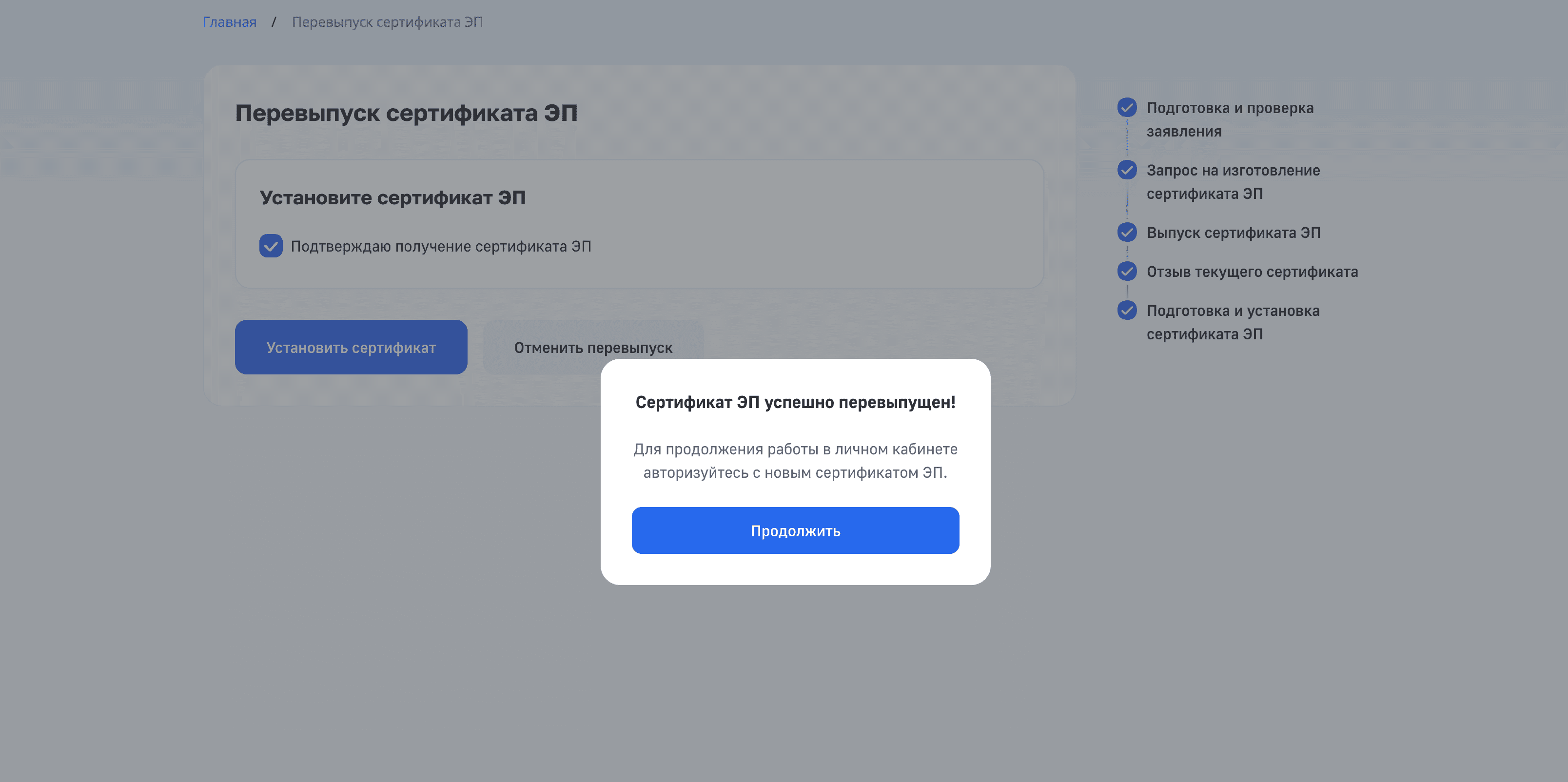The width and height of the screenshot is (1568, 782).
Task: Click the Перевыпуск сертификата ЭП breadcrumb text
Action: point(387,22)
